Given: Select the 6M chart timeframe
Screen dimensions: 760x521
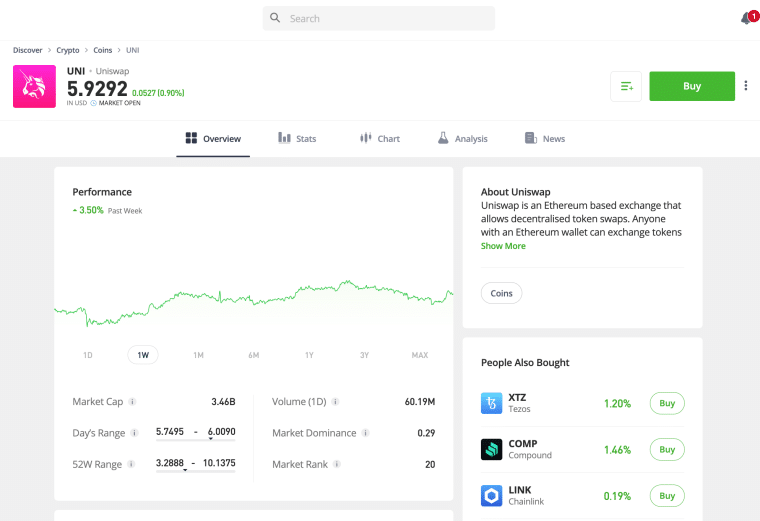Looking at the screenshot, I should (x=253, y=355).
